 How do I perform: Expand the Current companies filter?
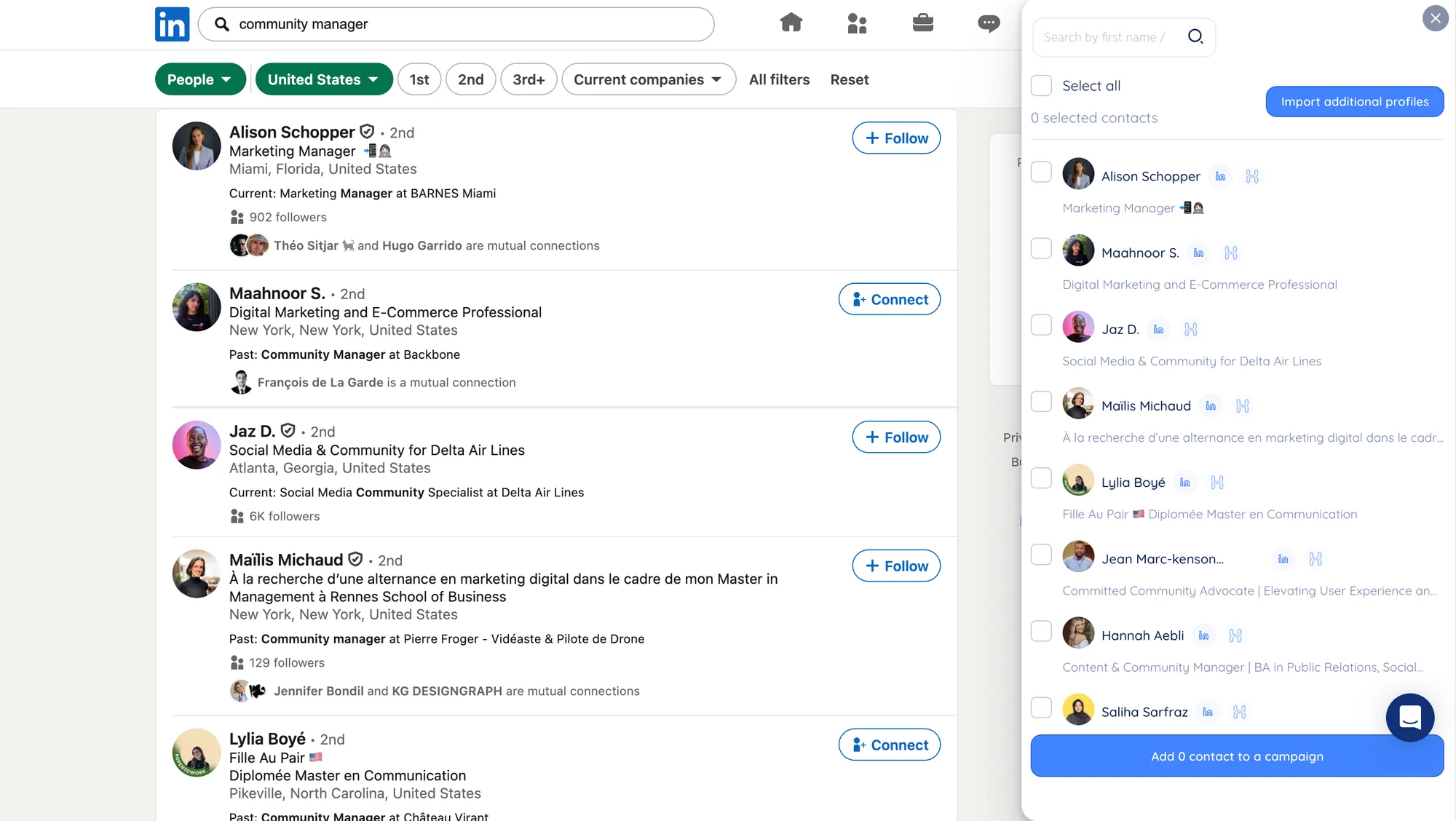(649, 79)
